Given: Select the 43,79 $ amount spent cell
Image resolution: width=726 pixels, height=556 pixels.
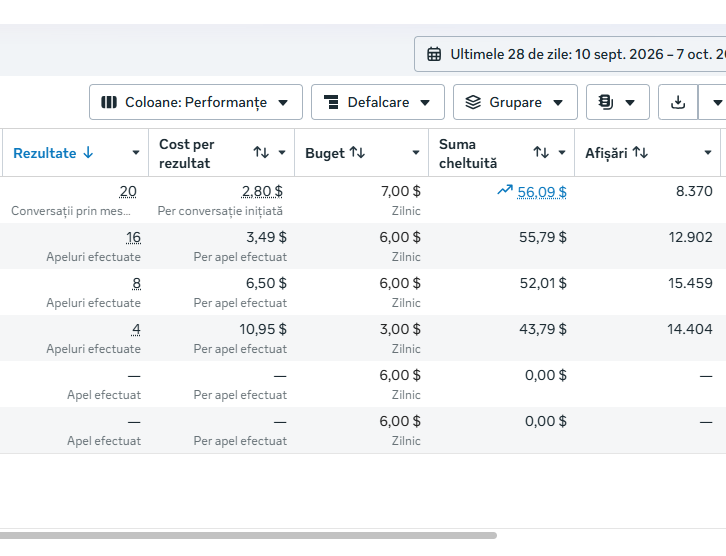Looking at the screenshot, I should coord(543,329).
